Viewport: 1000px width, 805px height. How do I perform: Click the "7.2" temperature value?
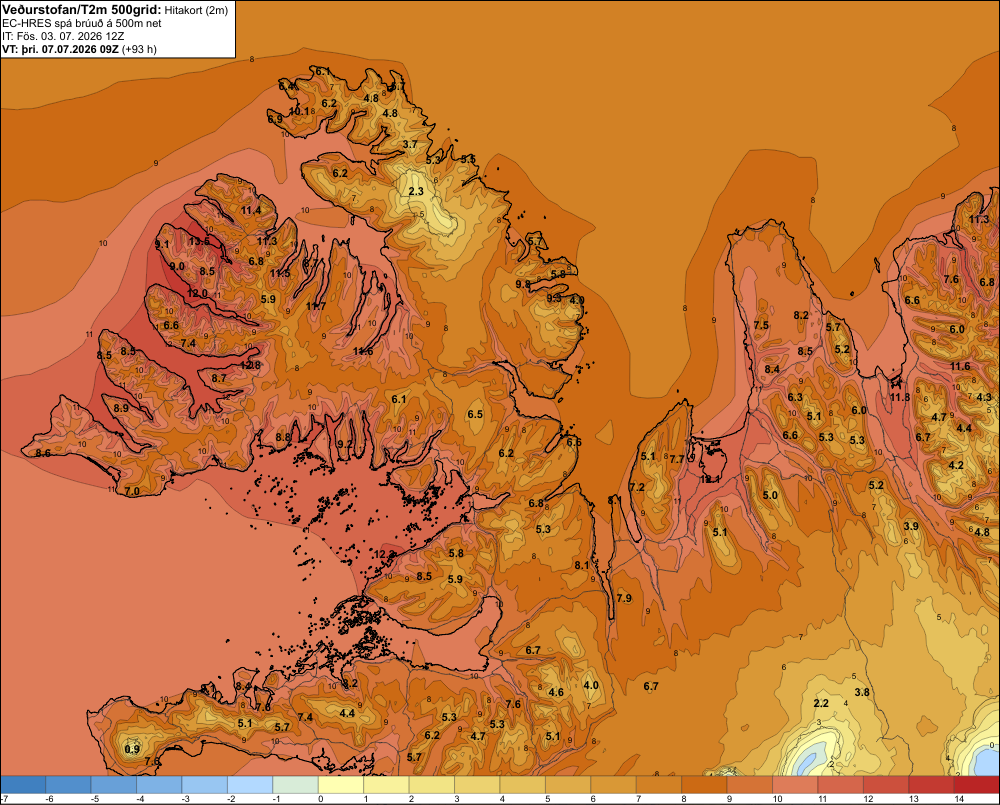pos(637,487)
